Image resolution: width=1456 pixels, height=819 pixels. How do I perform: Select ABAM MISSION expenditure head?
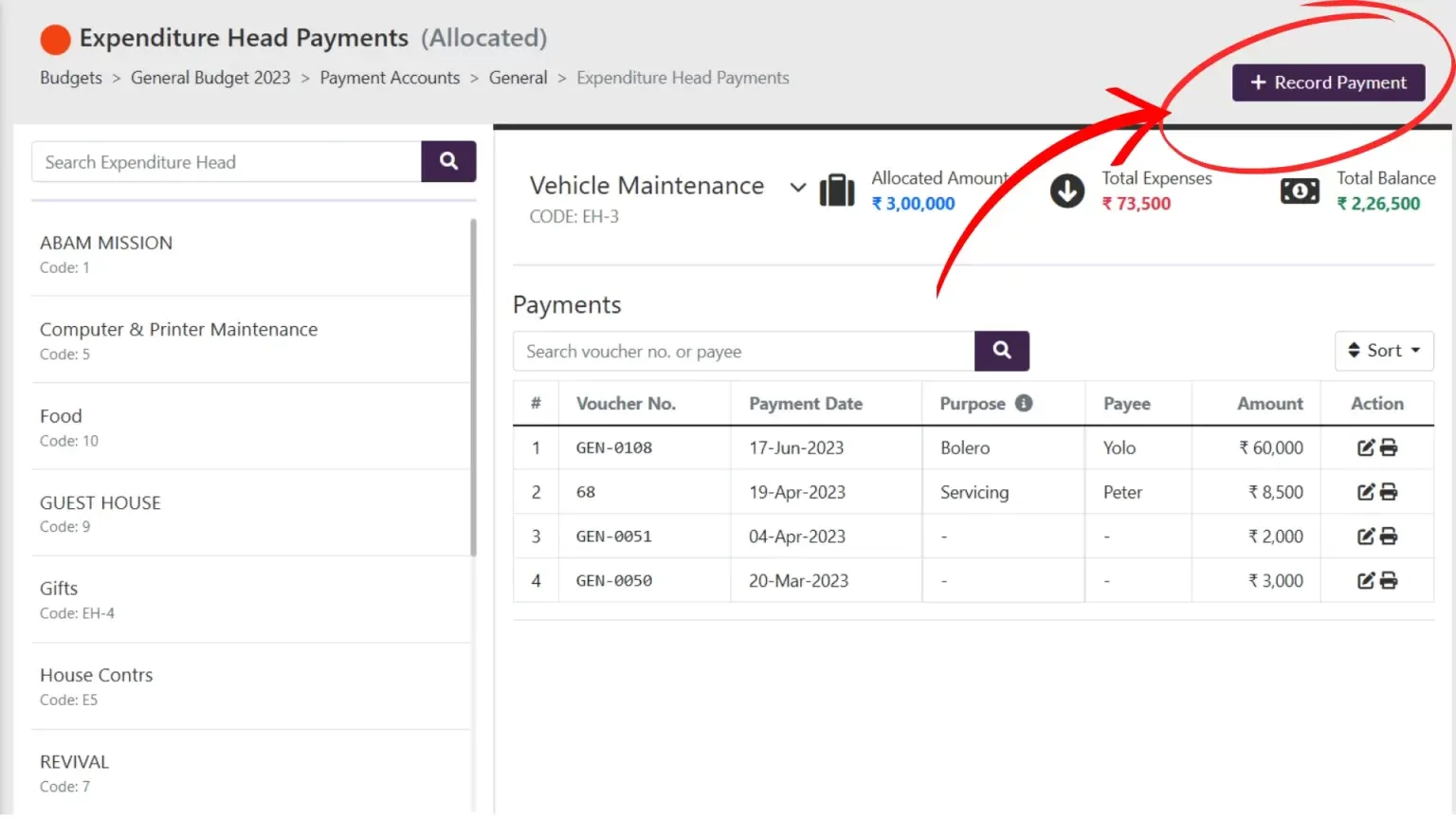point(251,254)
